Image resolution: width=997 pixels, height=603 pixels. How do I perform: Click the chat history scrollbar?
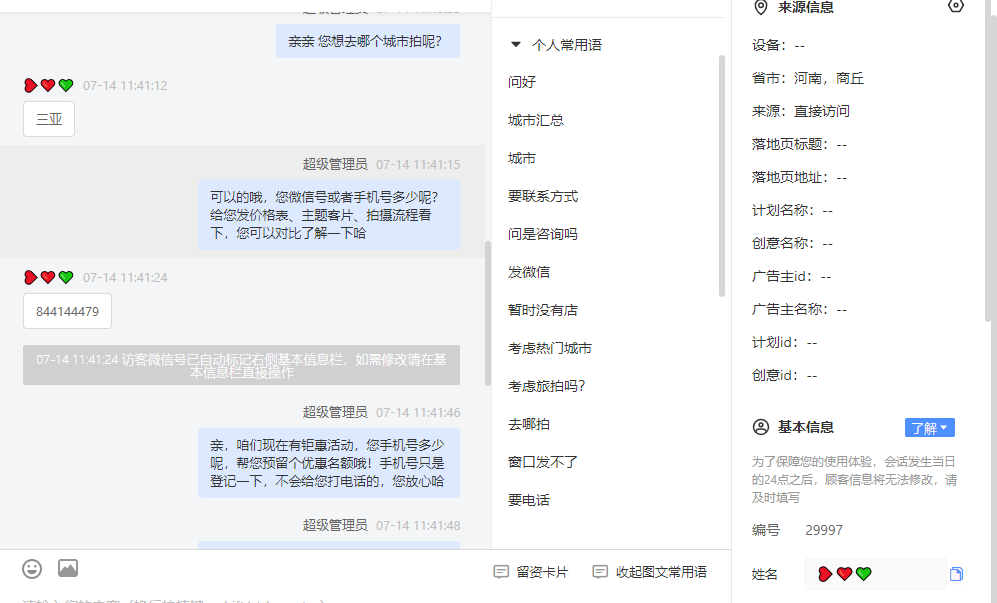[x=488, y=313]
